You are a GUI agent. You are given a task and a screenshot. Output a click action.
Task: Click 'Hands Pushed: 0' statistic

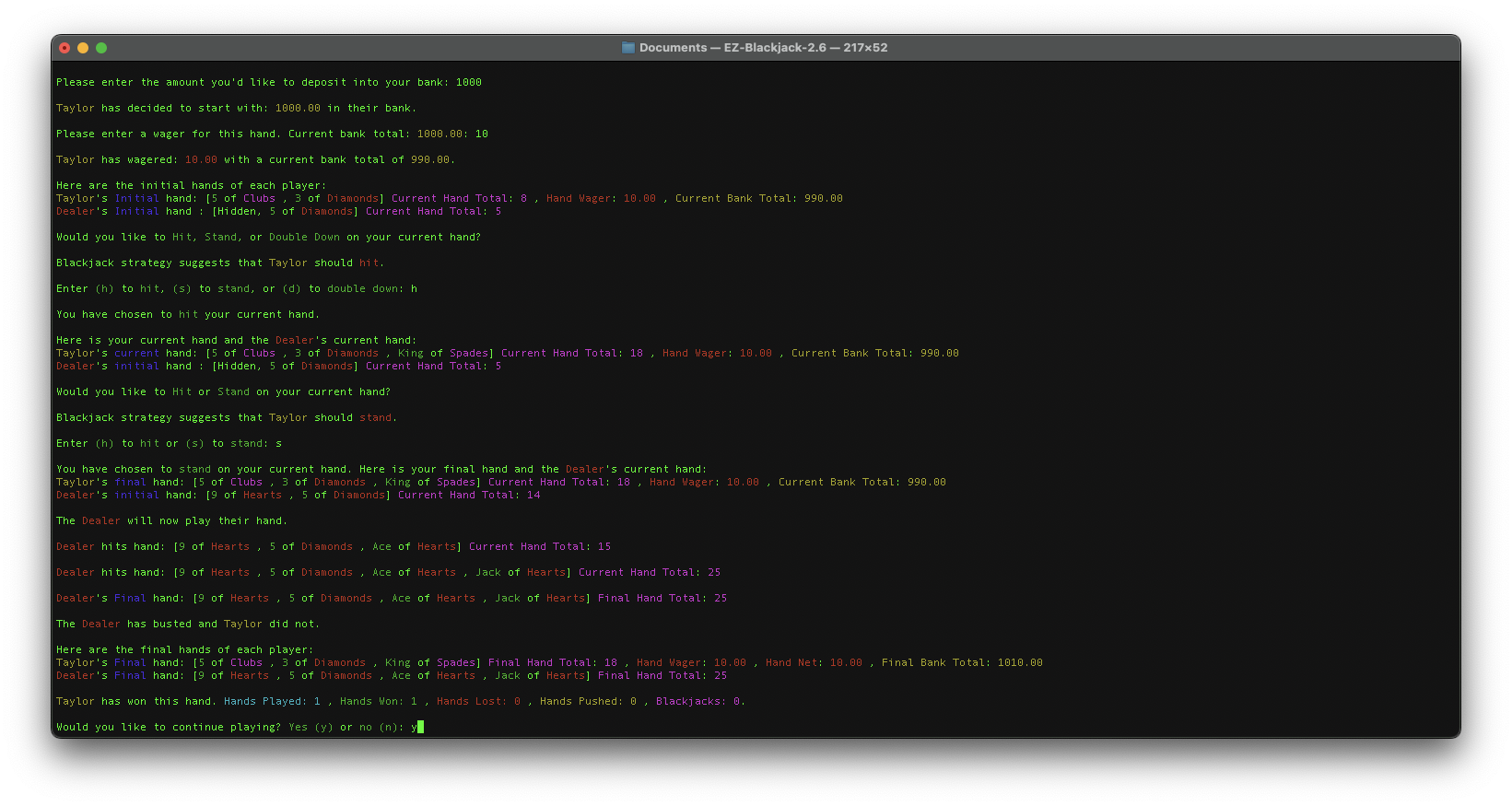[588, 701]
